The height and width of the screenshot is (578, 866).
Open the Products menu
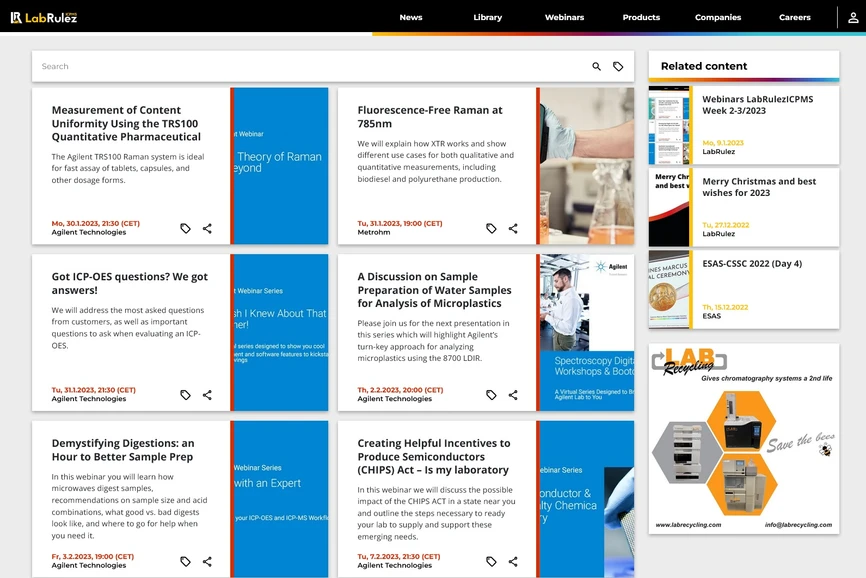(641, 18)
